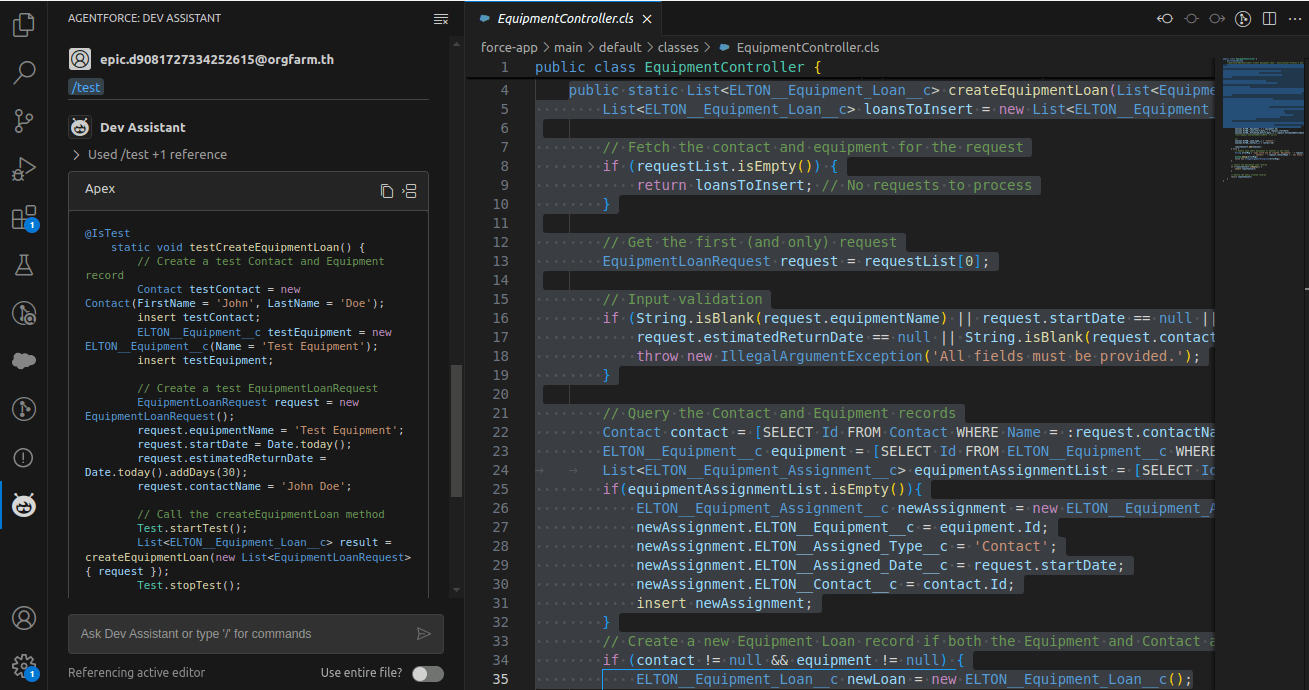Click the Dev Assistant name label

pos(143,127)
